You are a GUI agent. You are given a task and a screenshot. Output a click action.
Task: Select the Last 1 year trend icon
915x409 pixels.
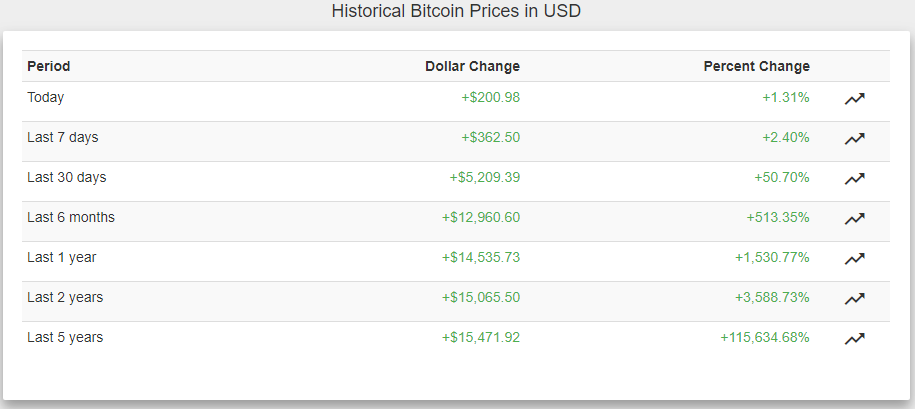[854, 258]
